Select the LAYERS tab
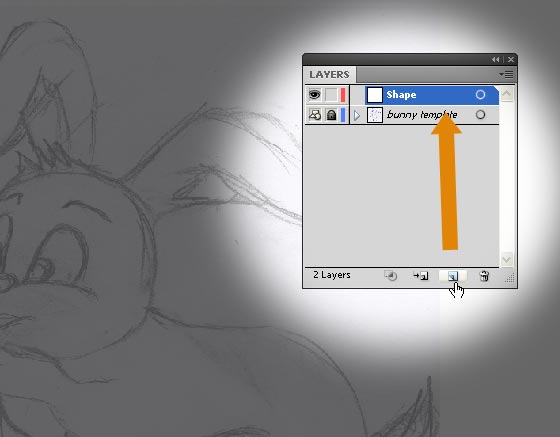This screenshot has width=560, height=437. click(x=329, y=74)
